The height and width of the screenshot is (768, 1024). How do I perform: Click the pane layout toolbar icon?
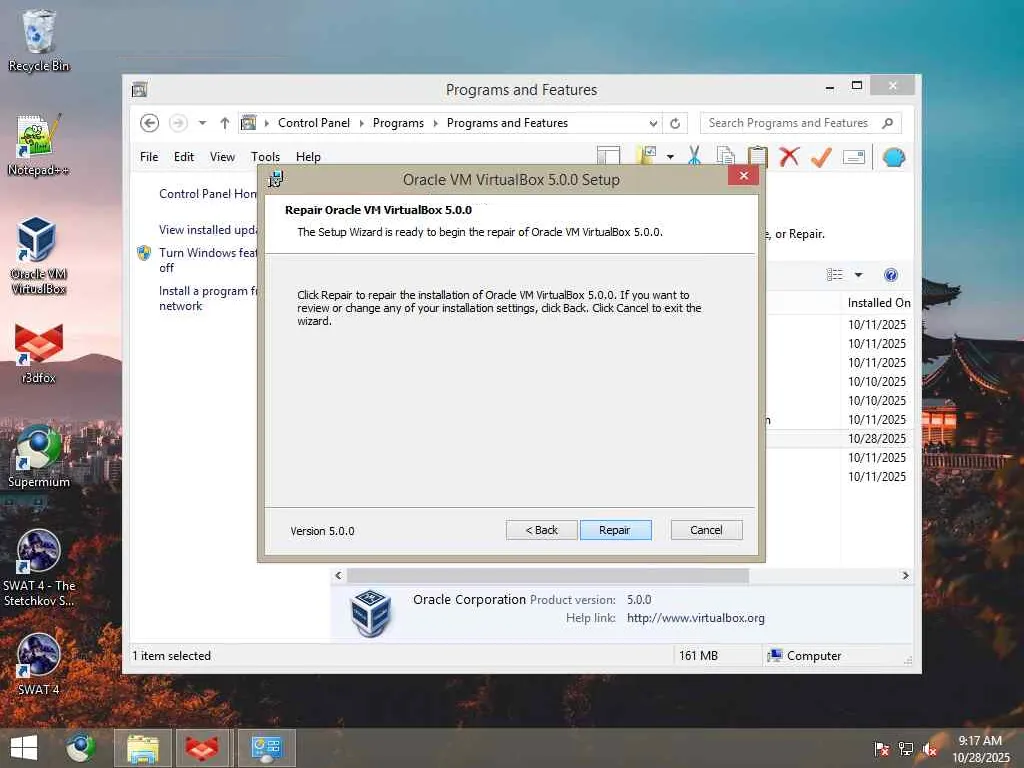609,157
